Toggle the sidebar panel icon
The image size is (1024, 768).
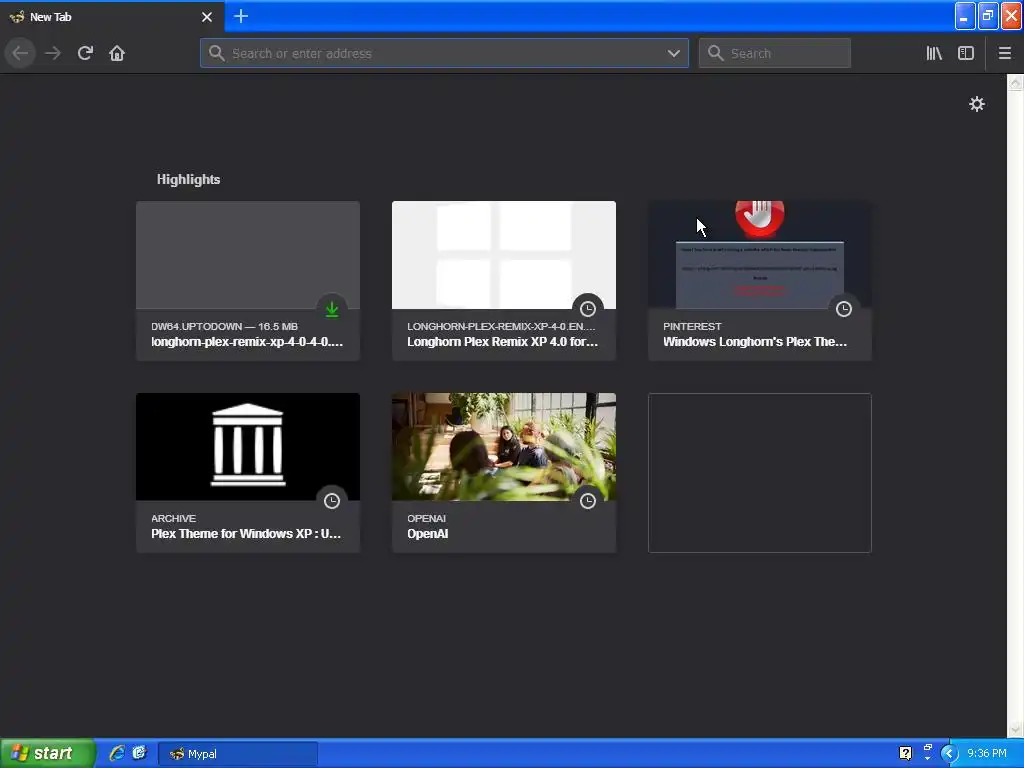(x=966, y=53)
